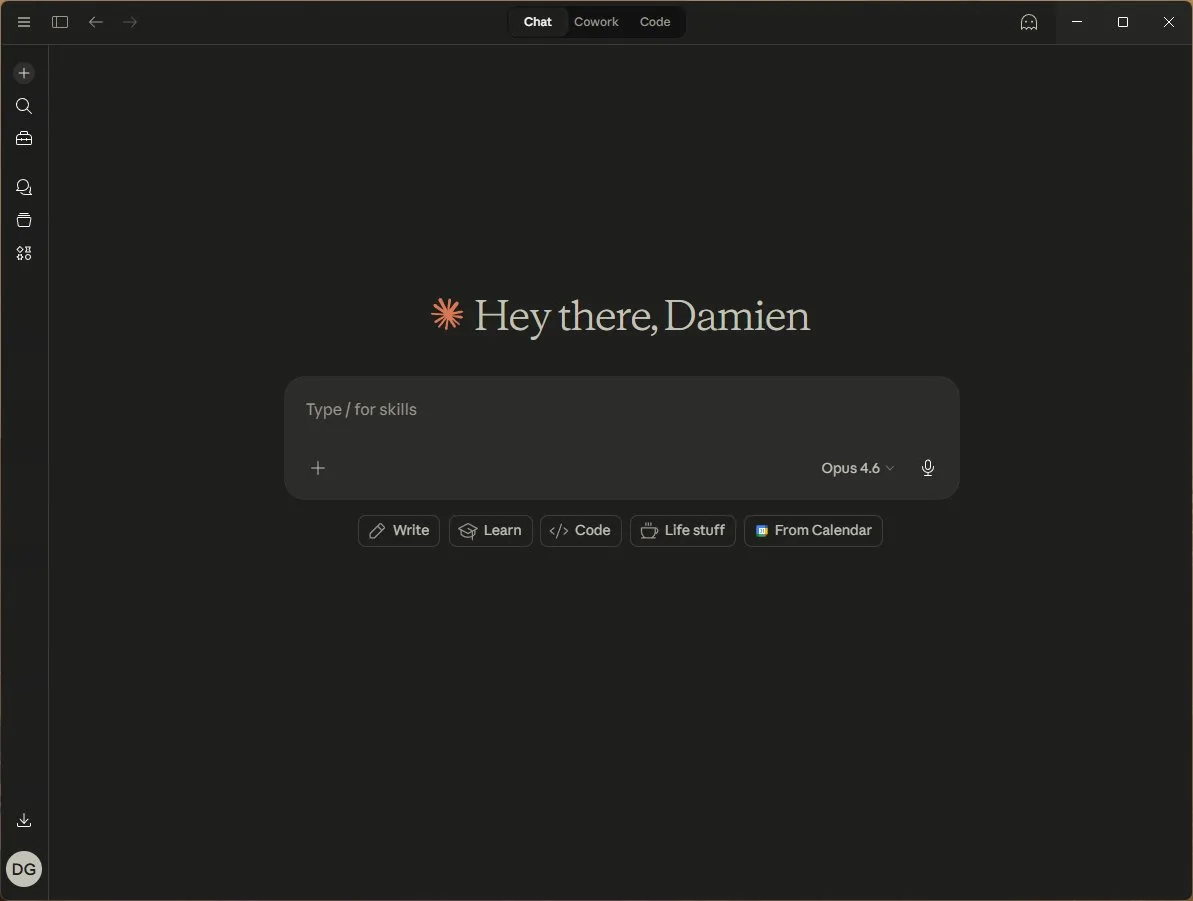Screen dimensions: 1193x901
Task: Open the DG profile avatar
Action: (x=24, y=869)
